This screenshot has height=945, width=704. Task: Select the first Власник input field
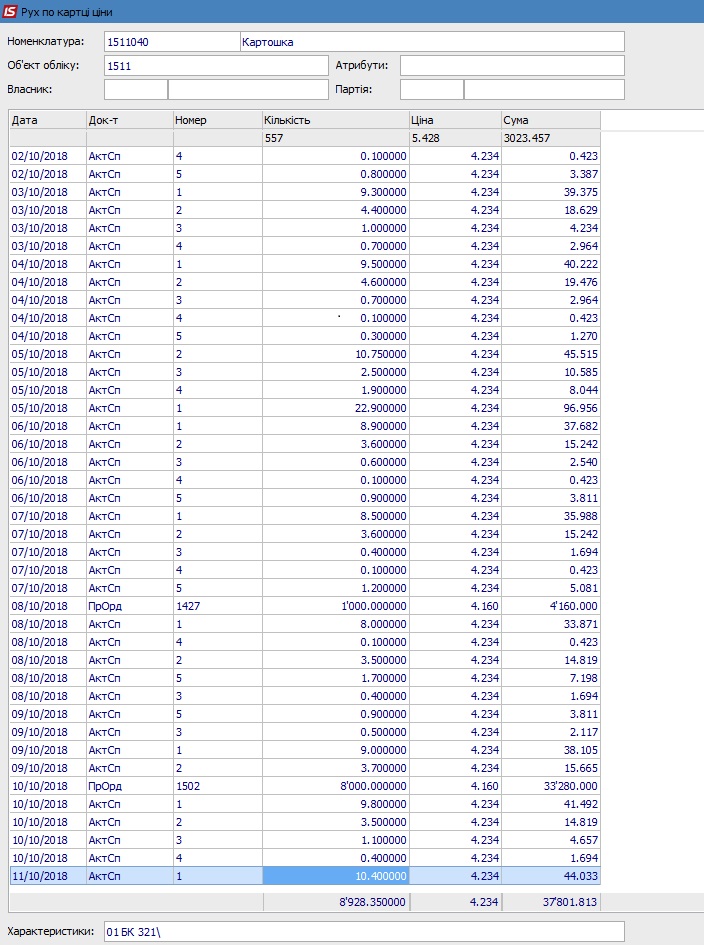coord(135,90)
